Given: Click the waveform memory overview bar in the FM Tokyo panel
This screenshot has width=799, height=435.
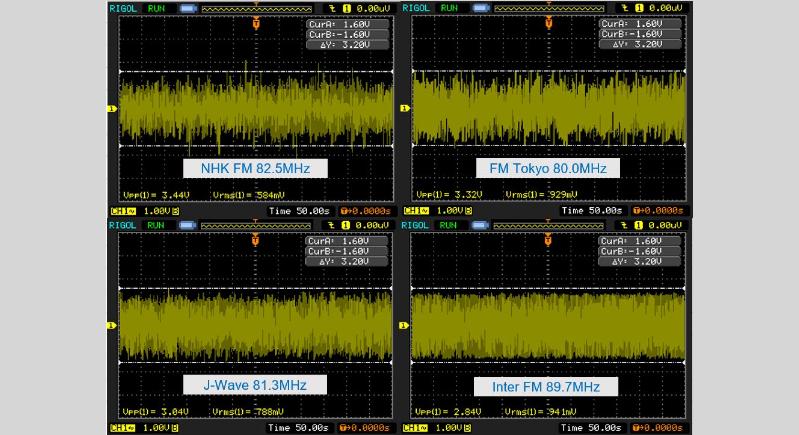Looking at the screenshot, I should pyautogui.click(x=549, y=9).
